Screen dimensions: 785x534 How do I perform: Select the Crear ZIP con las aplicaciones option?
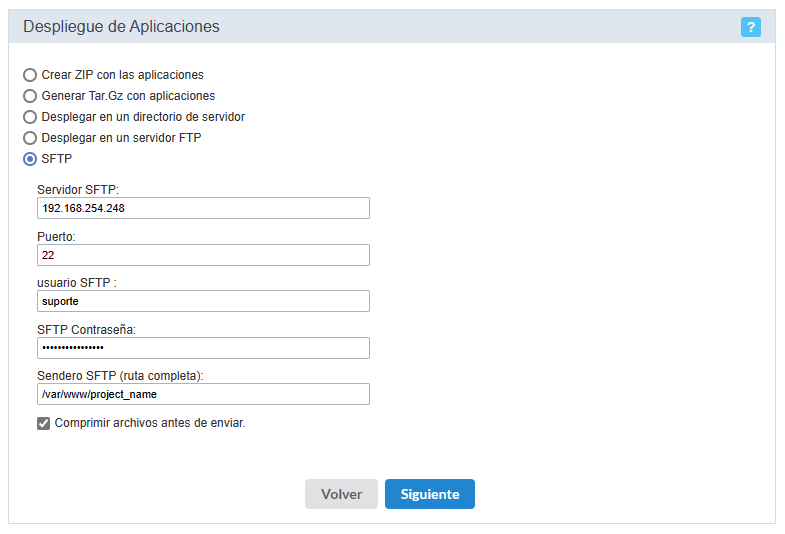click(30, 75)
